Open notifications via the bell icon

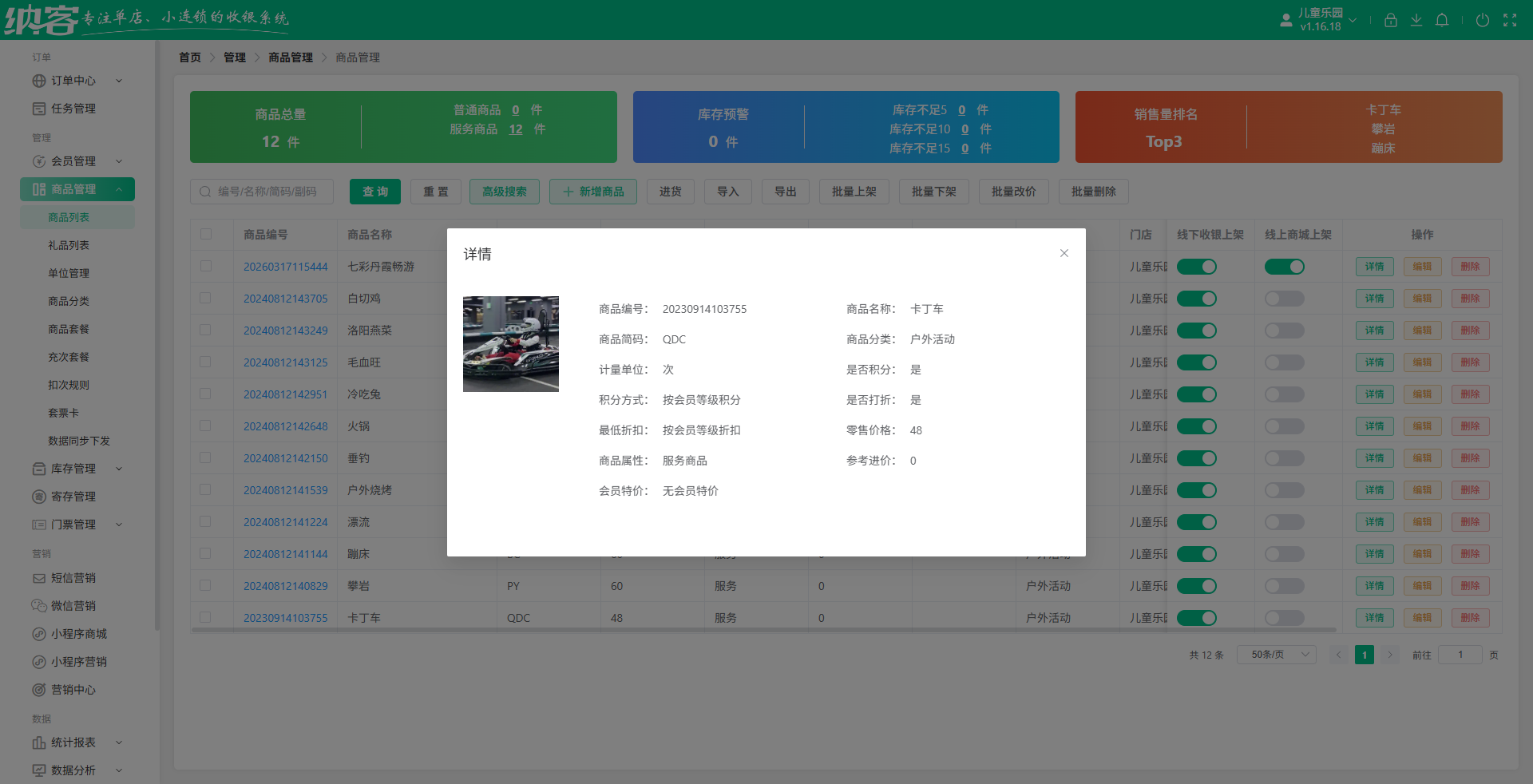[x=1442, y=20]
